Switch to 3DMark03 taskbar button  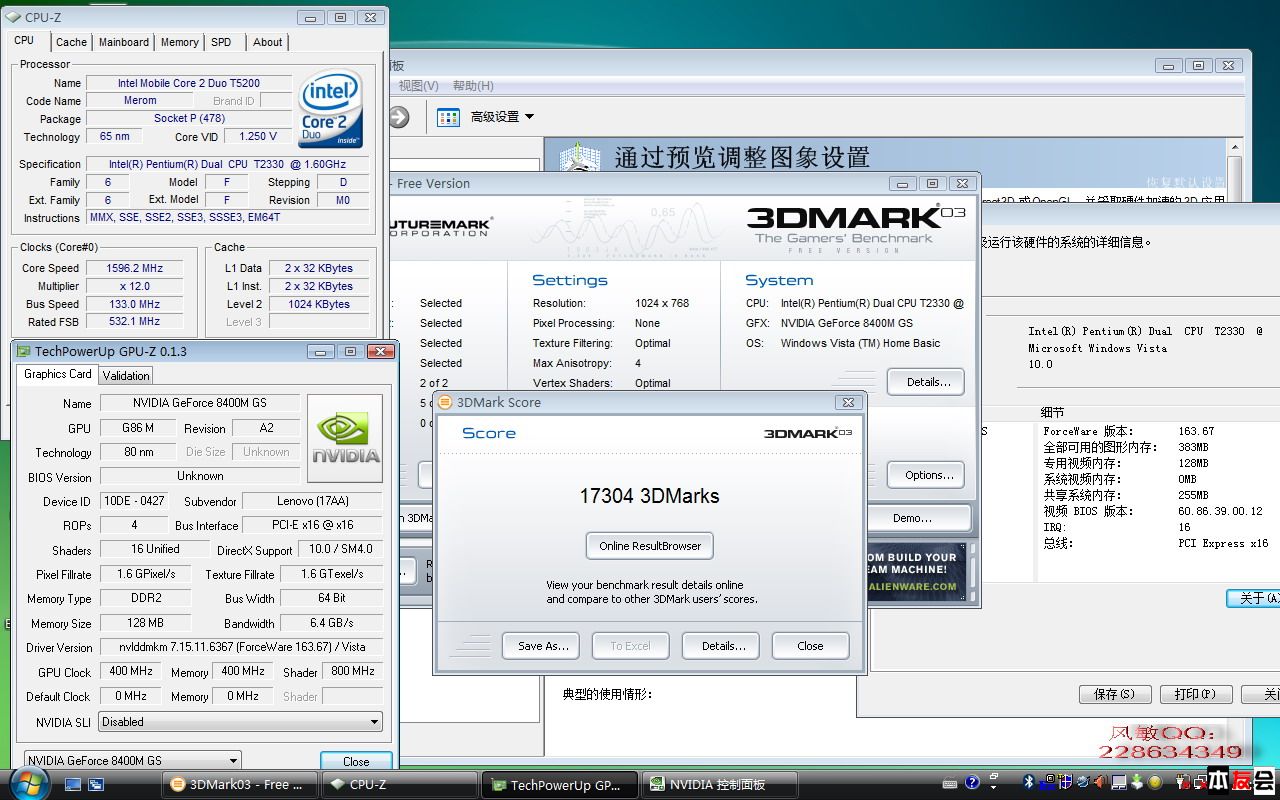[x=240, y=785]
